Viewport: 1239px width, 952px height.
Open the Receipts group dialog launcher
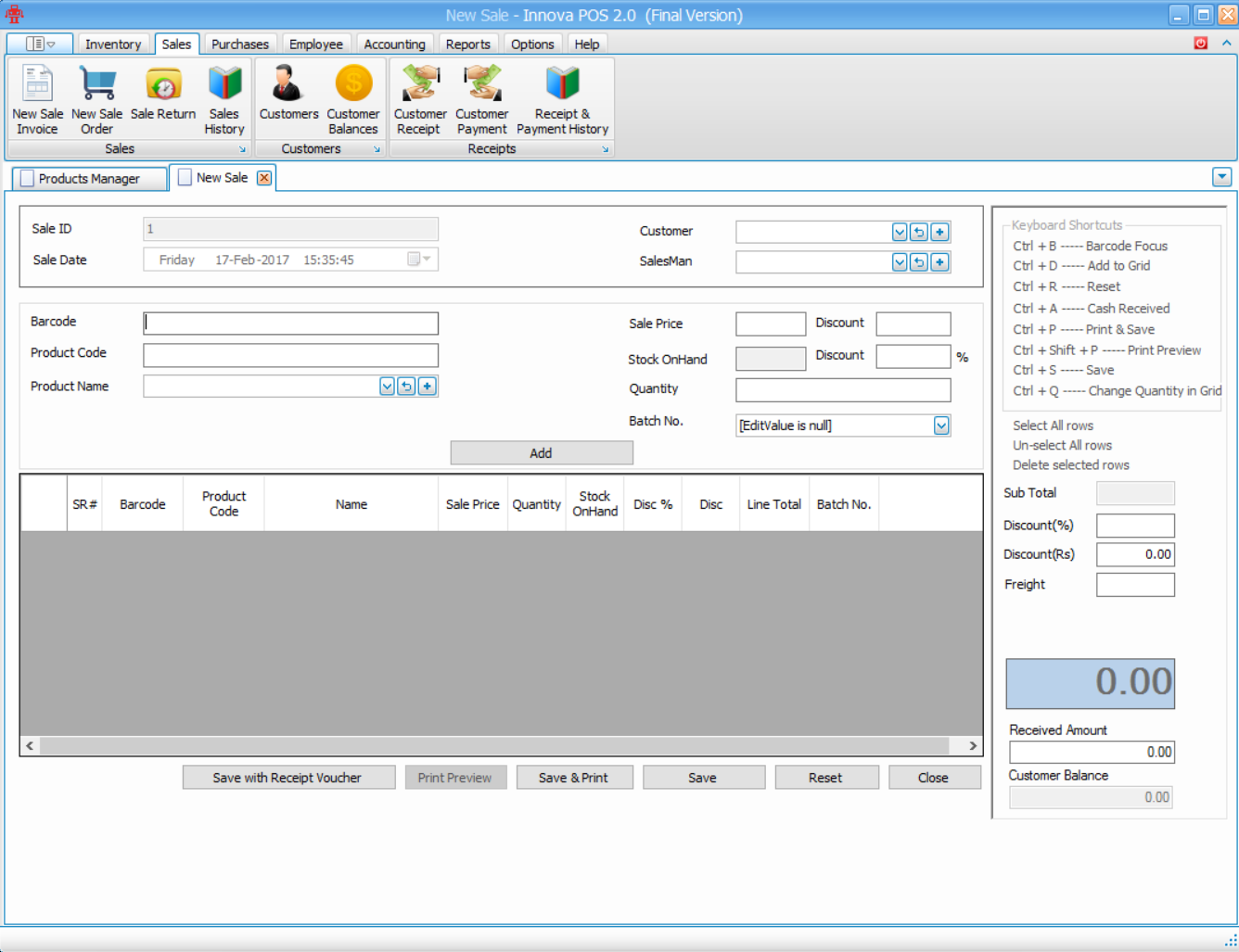click(605, 149)
